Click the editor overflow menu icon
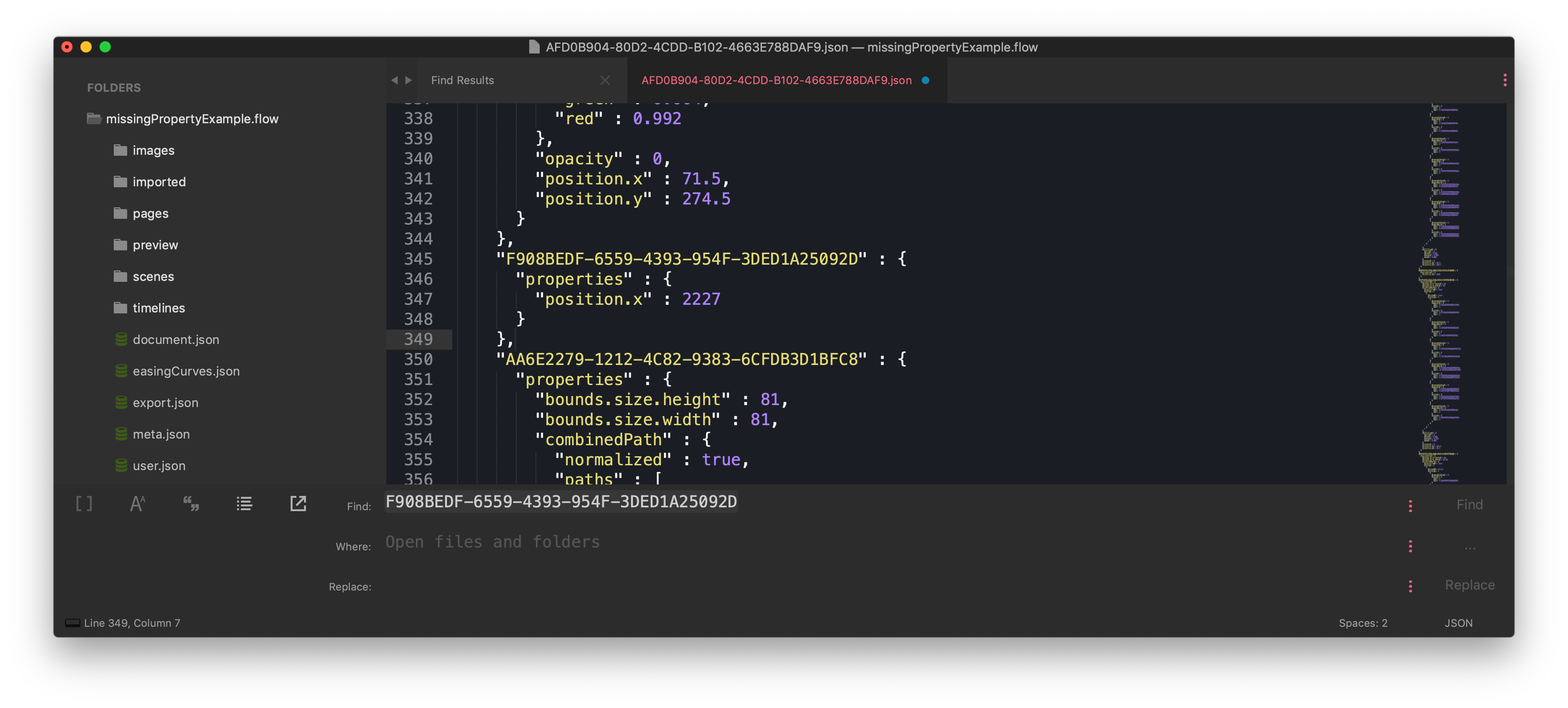 [x=1505, y=80]
